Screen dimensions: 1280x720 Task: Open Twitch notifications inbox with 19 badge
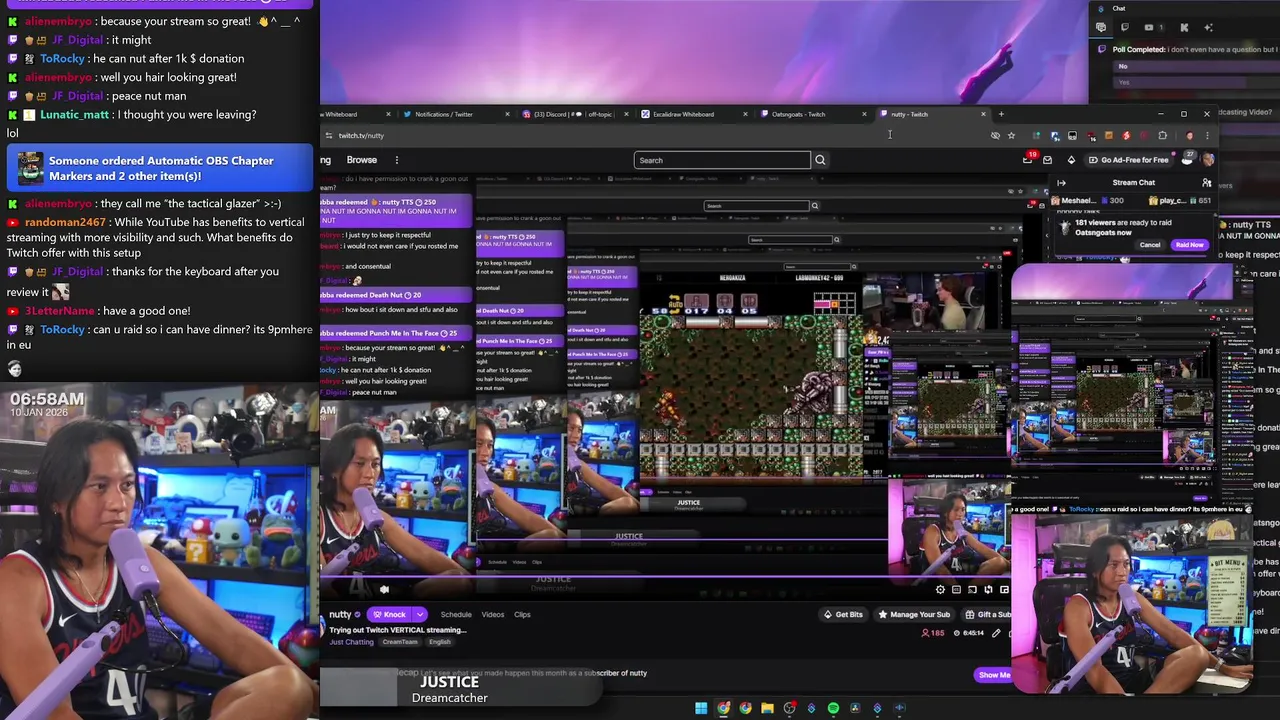(x=1028, y=159)
